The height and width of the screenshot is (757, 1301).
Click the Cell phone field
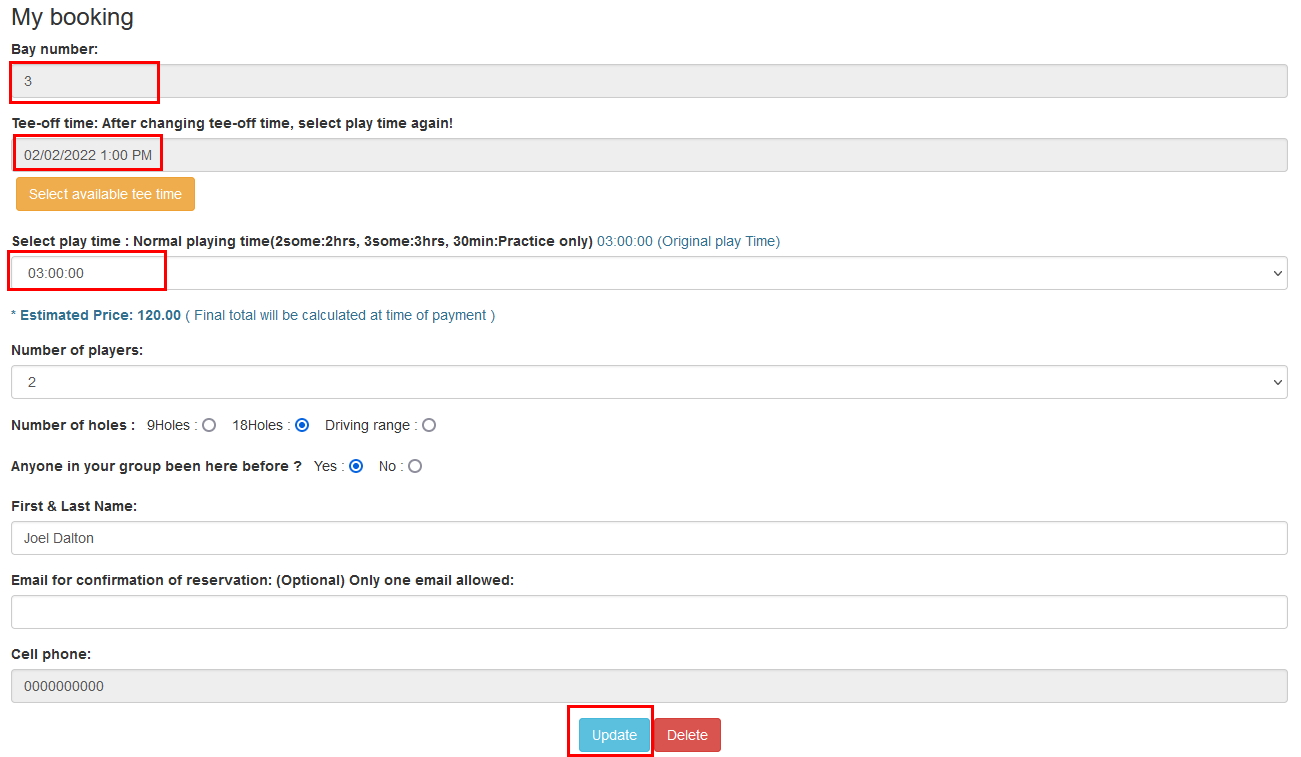click(648, 686)
